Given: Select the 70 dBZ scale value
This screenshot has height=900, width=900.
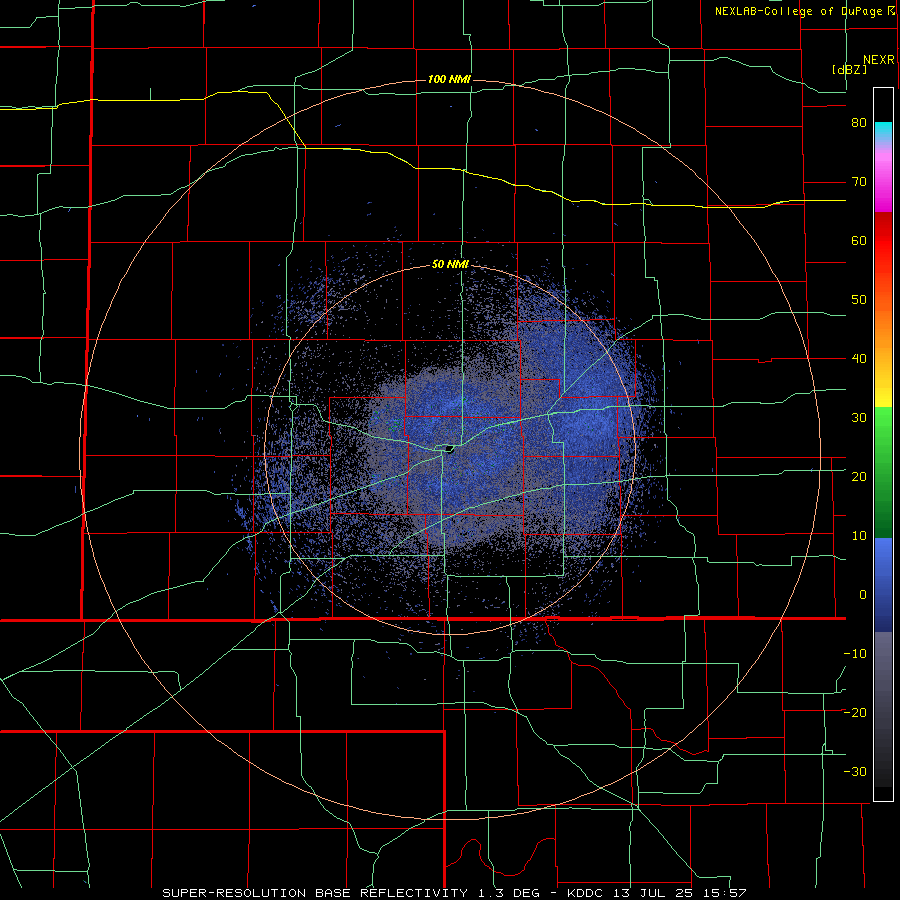Looking at the screenshot, I should coord(859,182).
